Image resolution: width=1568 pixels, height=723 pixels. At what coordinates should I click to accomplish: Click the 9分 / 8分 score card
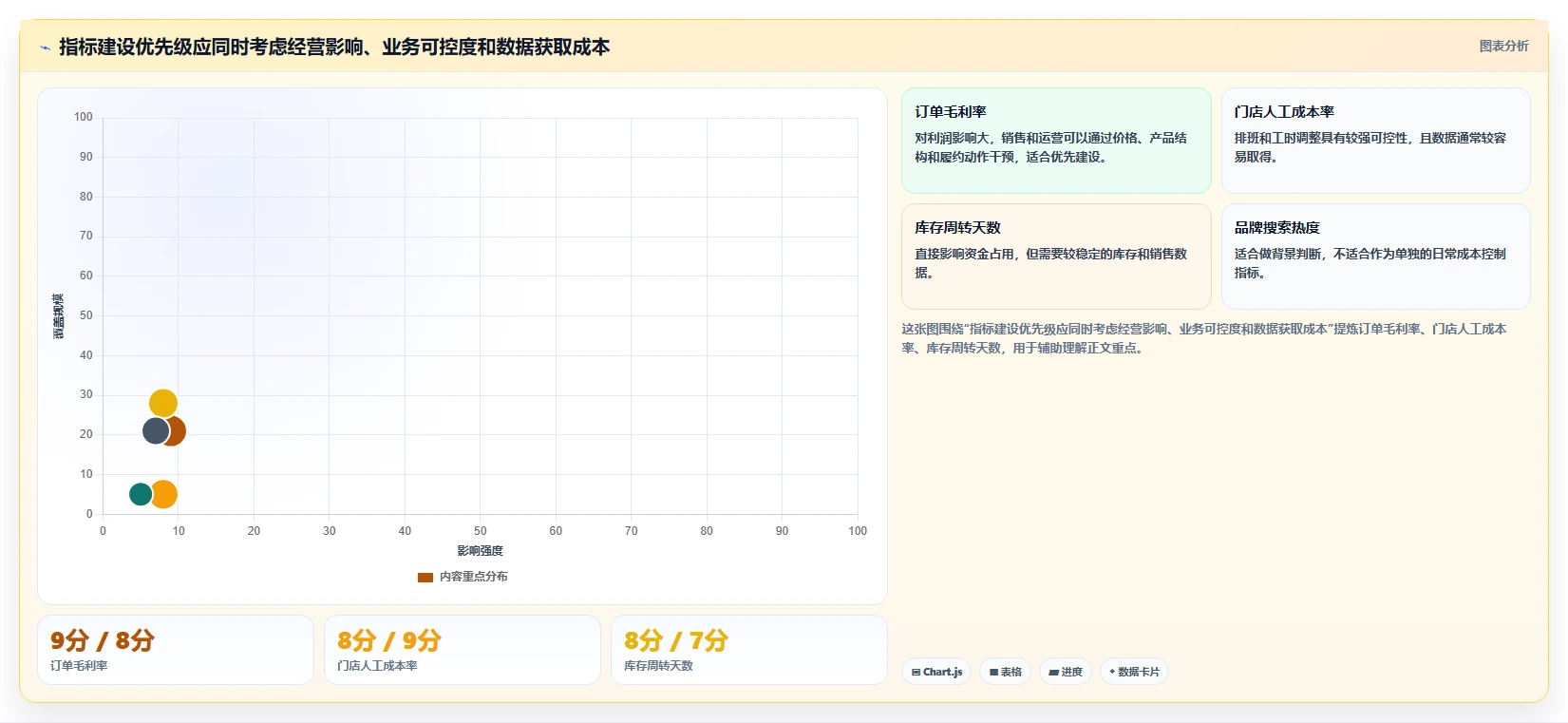pyautogui.click(x=176, y=650)
